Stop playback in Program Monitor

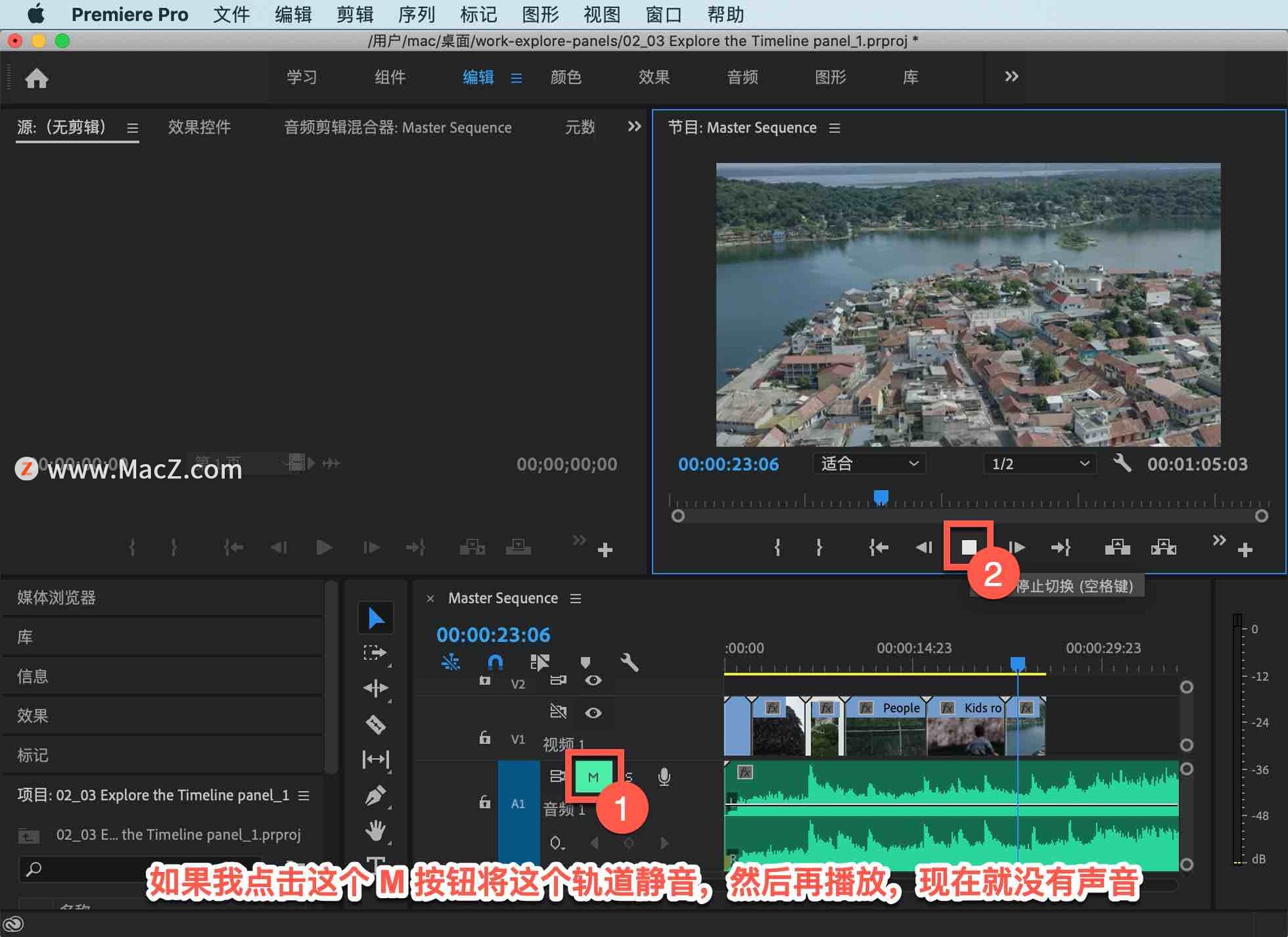[x=968, y=547]
